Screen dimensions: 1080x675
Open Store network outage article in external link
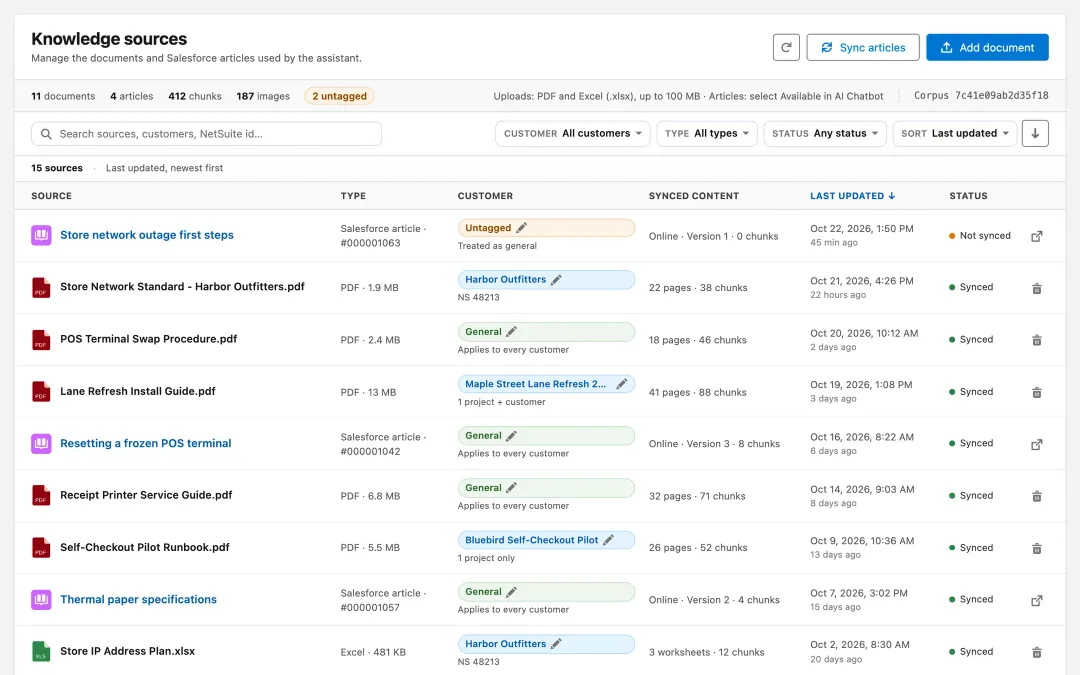click(x=1037, y=236)
